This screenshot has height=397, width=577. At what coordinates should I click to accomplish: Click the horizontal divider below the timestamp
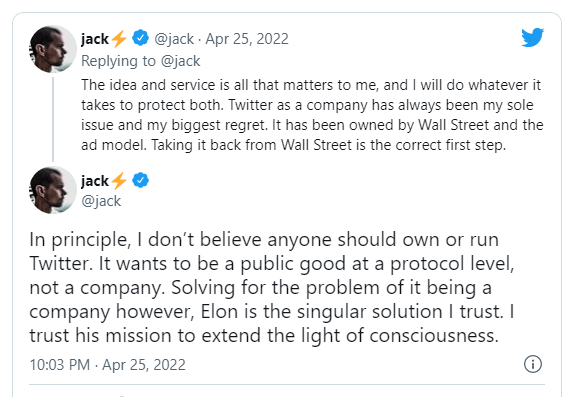pyautogui.click(x=287, y=385)
